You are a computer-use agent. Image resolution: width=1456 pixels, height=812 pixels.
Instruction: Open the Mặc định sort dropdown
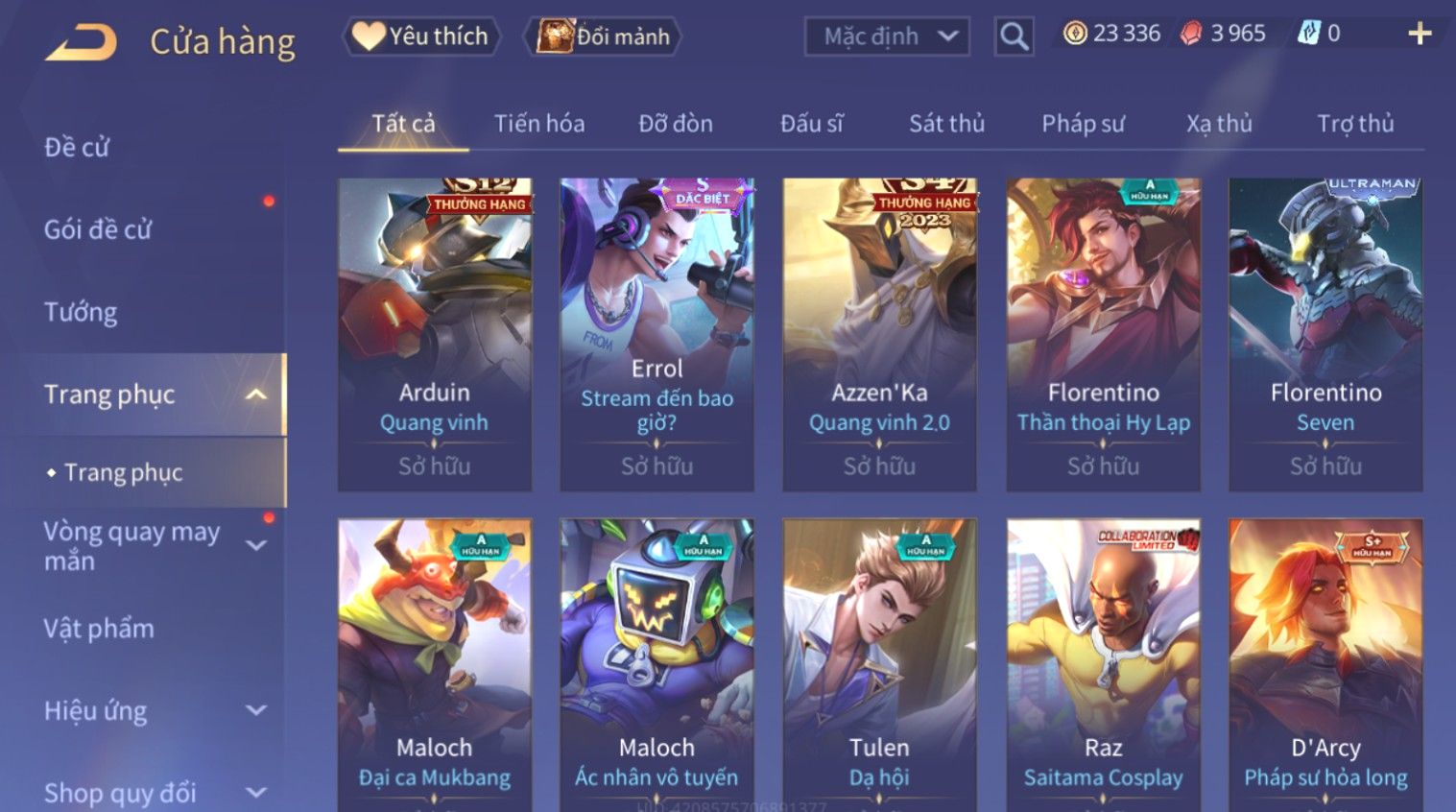point(887,36)
